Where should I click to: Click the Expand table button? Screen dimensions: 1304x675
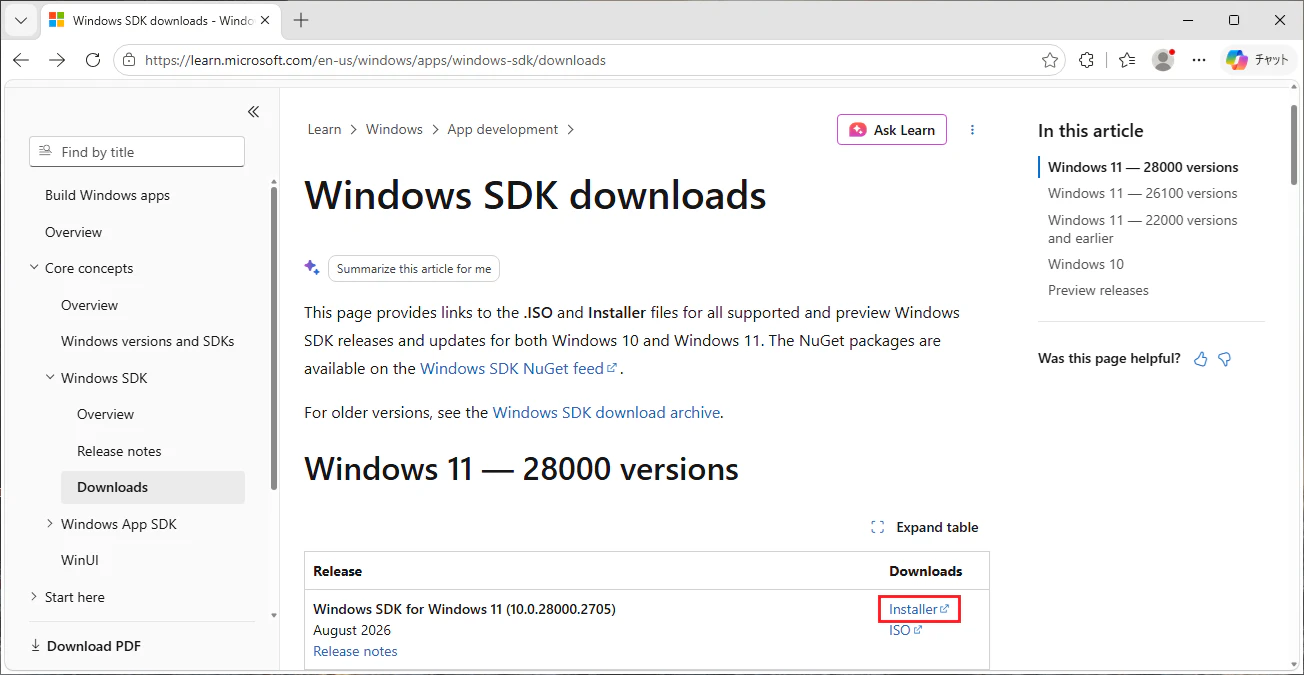coord(925,527)
